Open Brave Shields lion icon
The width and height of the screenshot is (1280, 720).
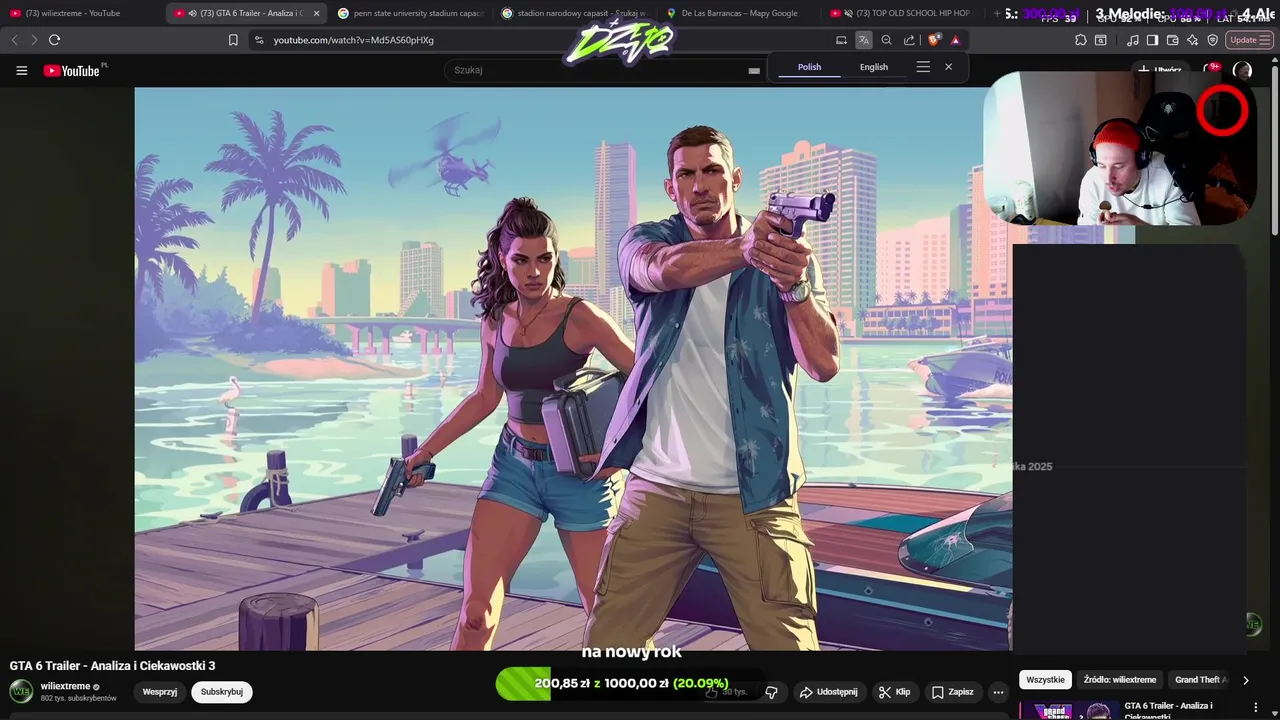pyautogui.click(x=934, y=40)
